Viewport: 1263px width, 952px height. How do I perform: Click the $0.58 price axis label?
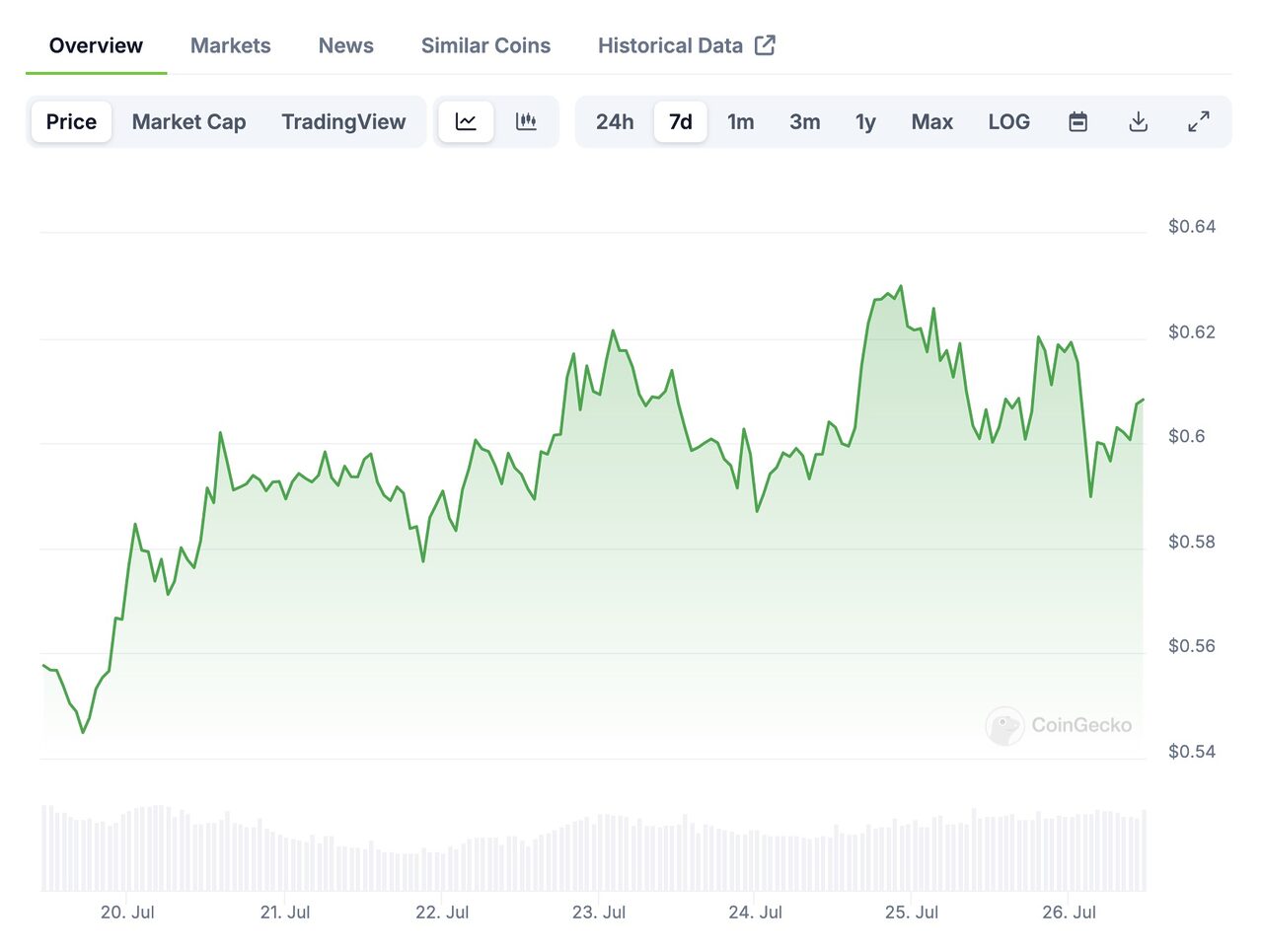point(1192,542)
